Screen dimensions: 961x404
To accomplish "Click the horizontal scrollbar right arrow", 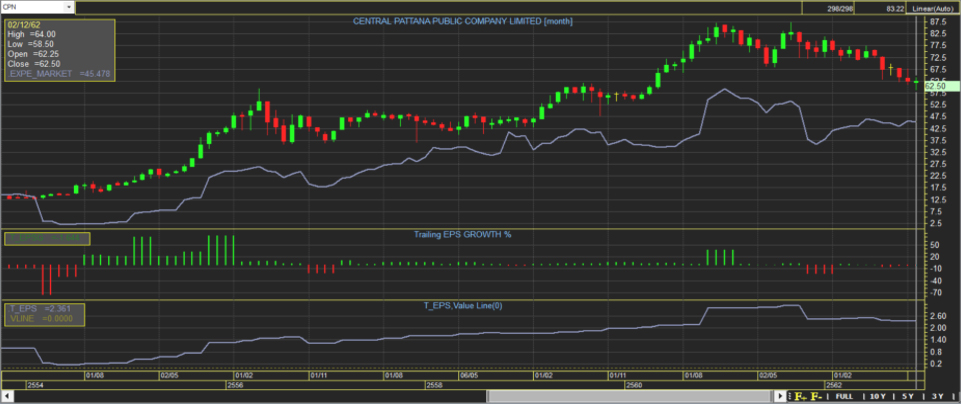I will point(780,396).
